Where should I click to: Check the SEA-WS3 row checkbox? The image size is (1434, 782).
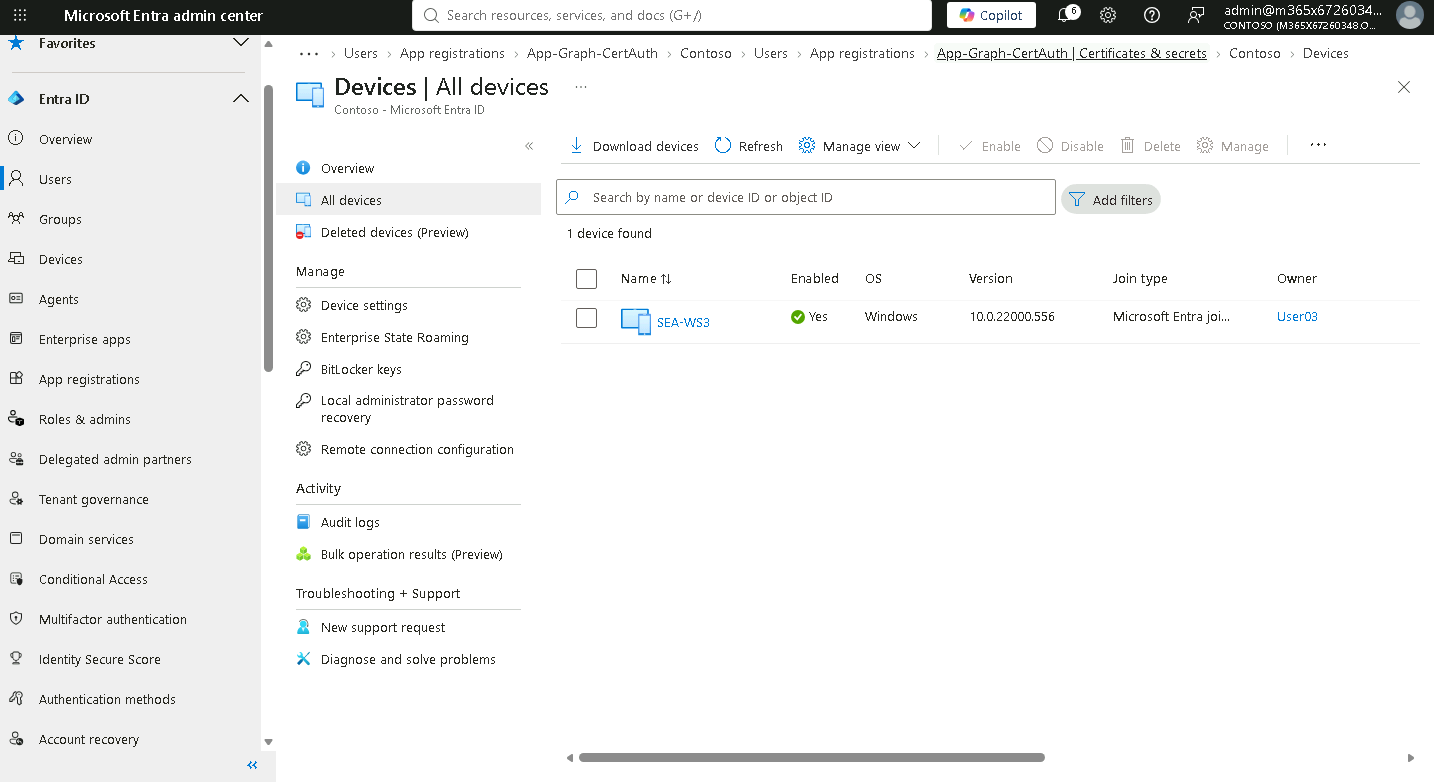coord(587,318)
